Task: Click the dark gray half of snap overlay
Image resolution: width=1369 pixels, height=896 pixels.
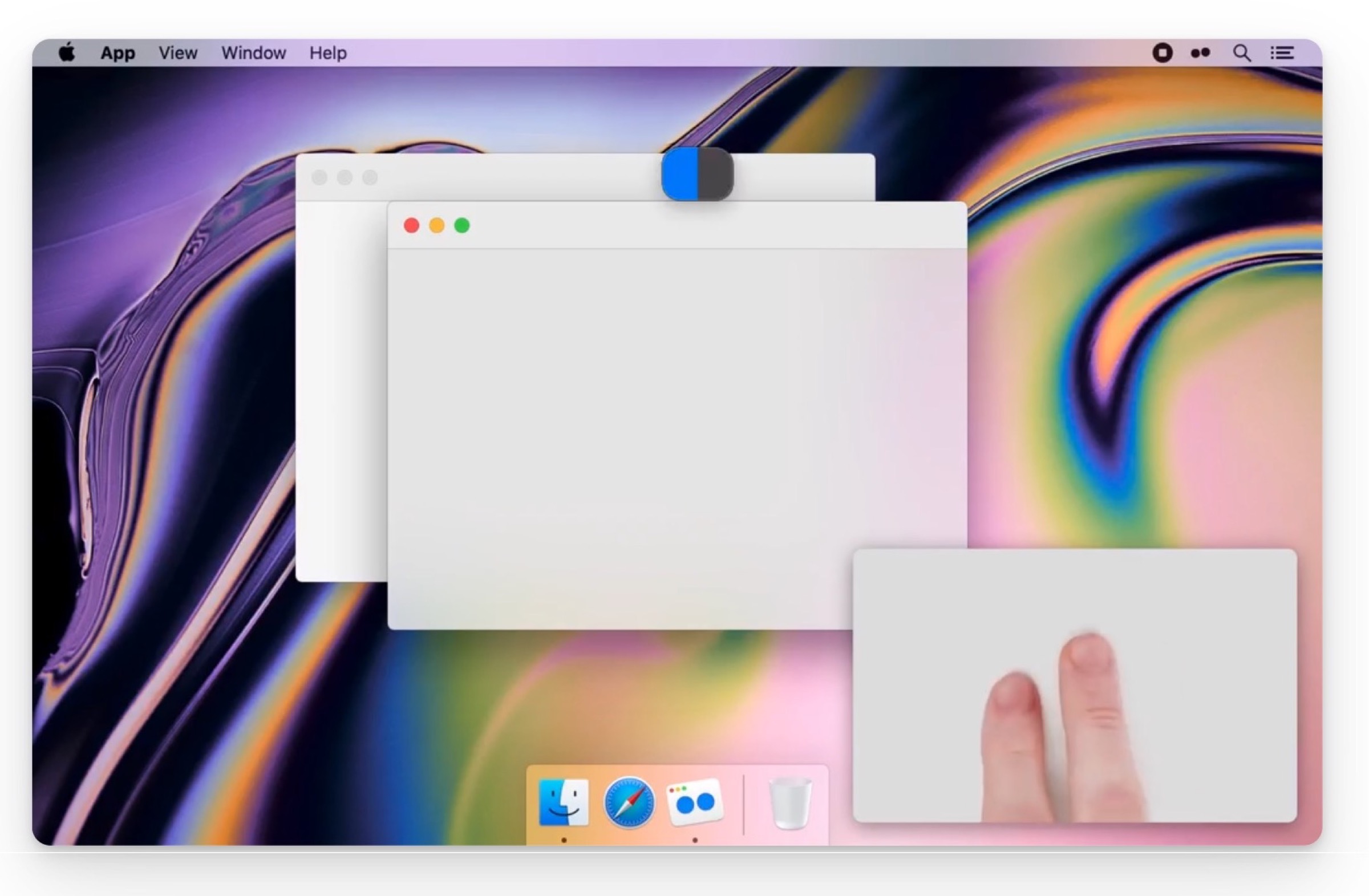Action: pyautogui.click(x=715, y=175)
